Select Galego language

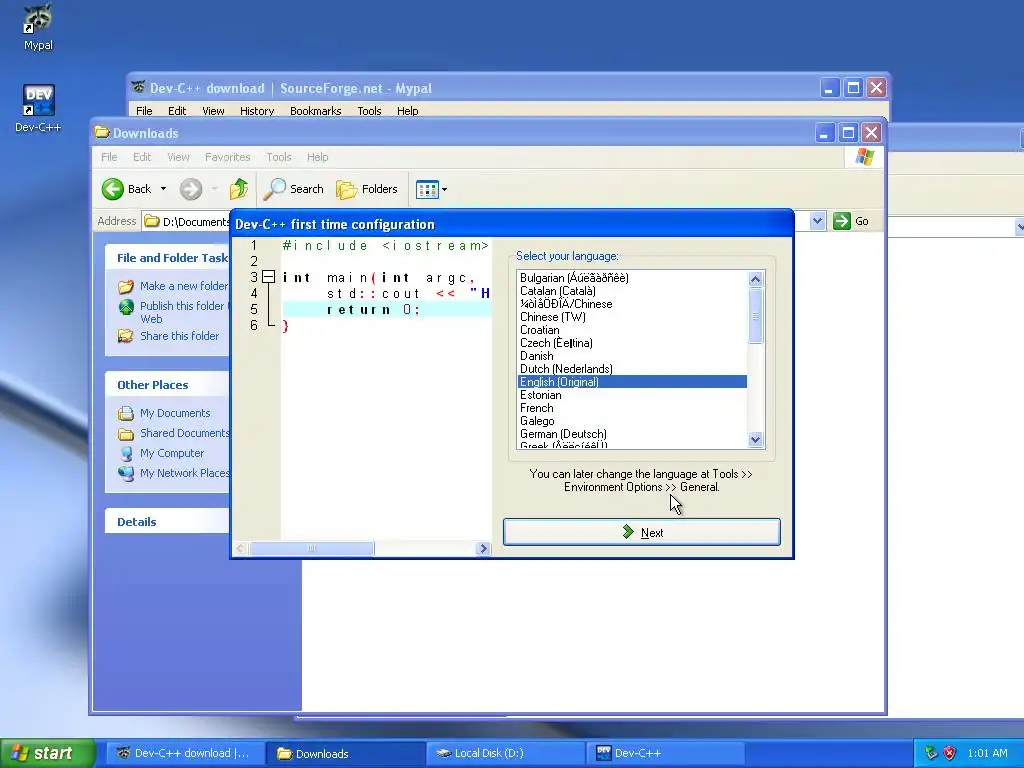click(x=632, y=421)
